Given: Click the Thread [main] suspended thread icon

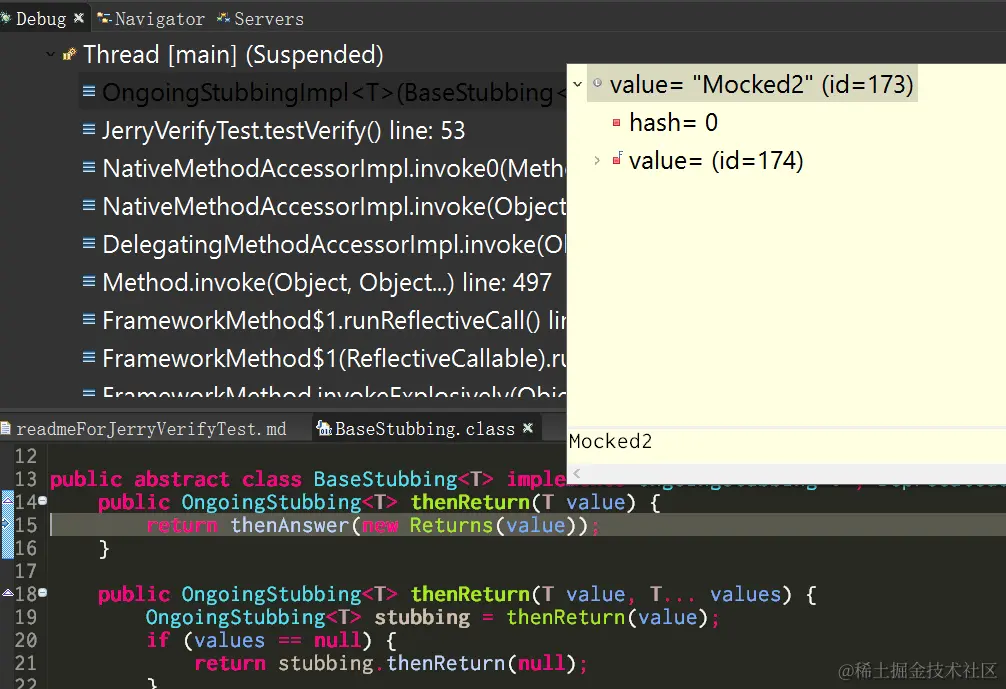Looking at the screenshot, I should pos(69,55).
